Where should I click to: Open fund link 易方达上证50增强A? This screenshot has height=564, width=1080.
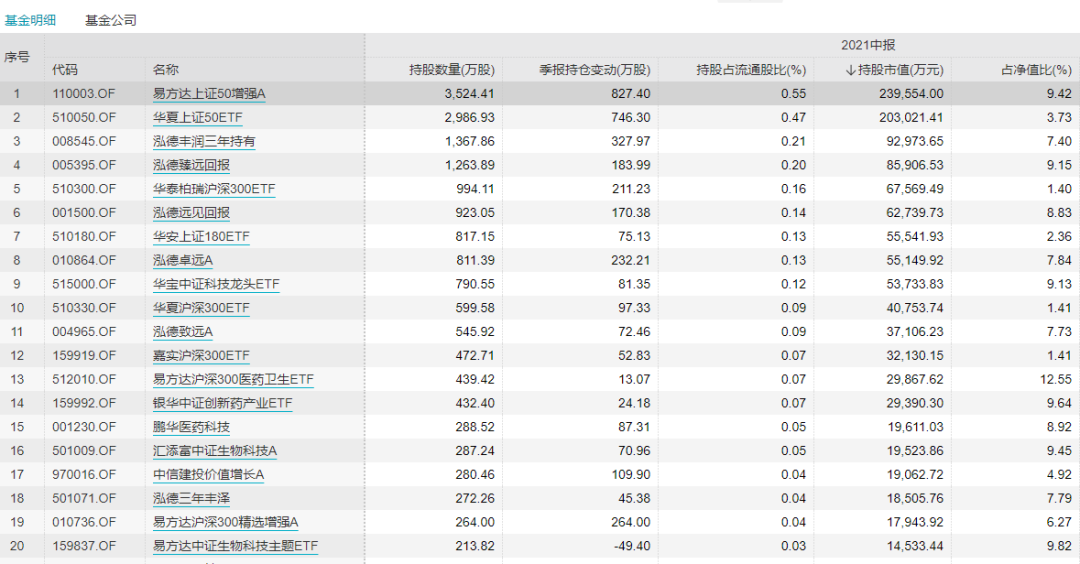[209, 94]
